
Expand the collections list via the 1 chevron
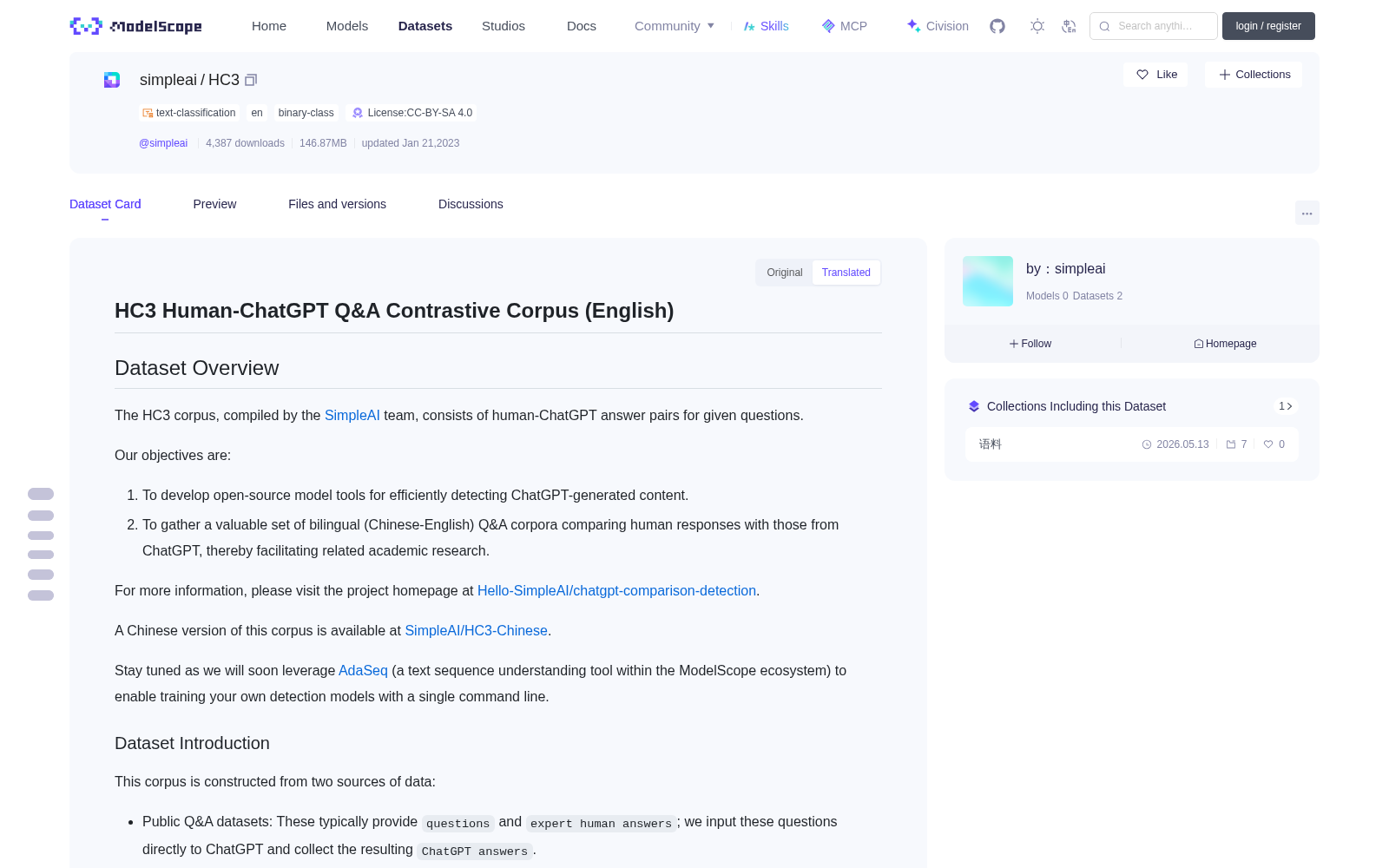click(x=1286, y=406)
